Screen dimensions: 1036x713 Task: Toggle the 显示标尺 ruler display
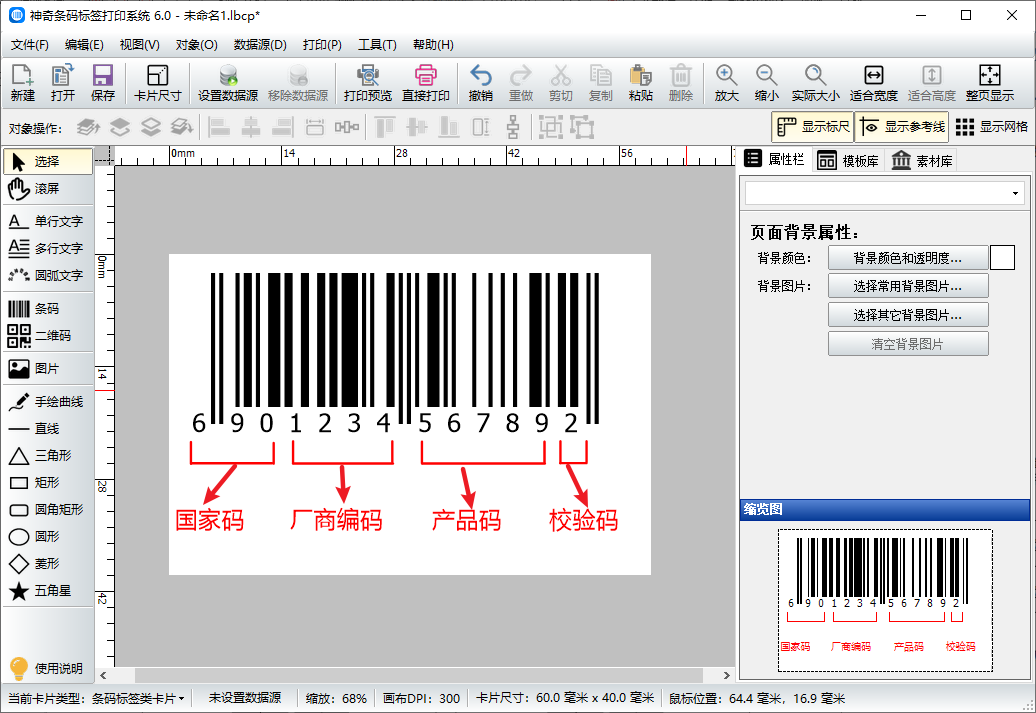point(813,127)
